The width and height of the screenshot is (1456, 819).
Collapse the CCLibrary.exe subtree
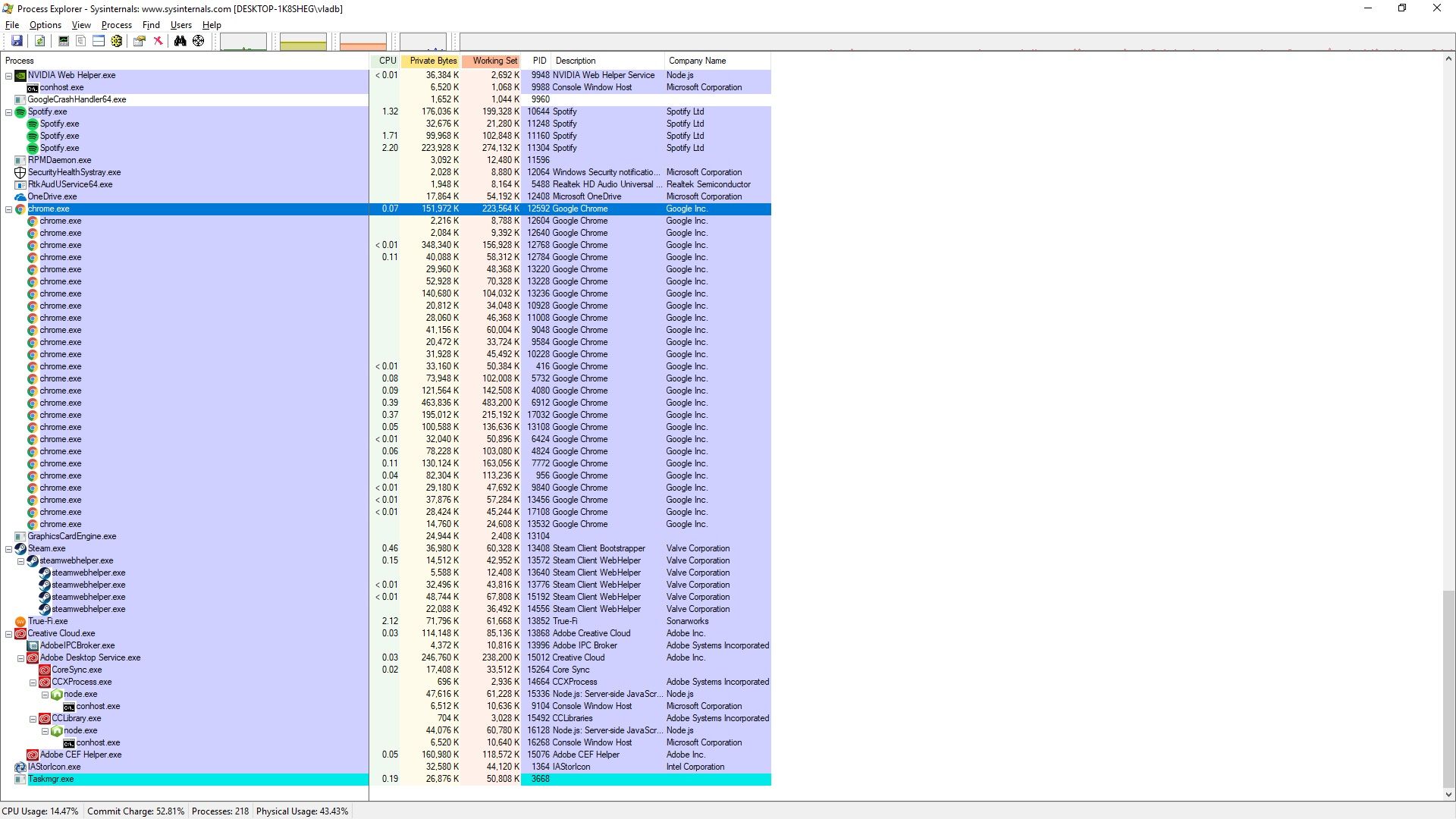click(33, 719)
